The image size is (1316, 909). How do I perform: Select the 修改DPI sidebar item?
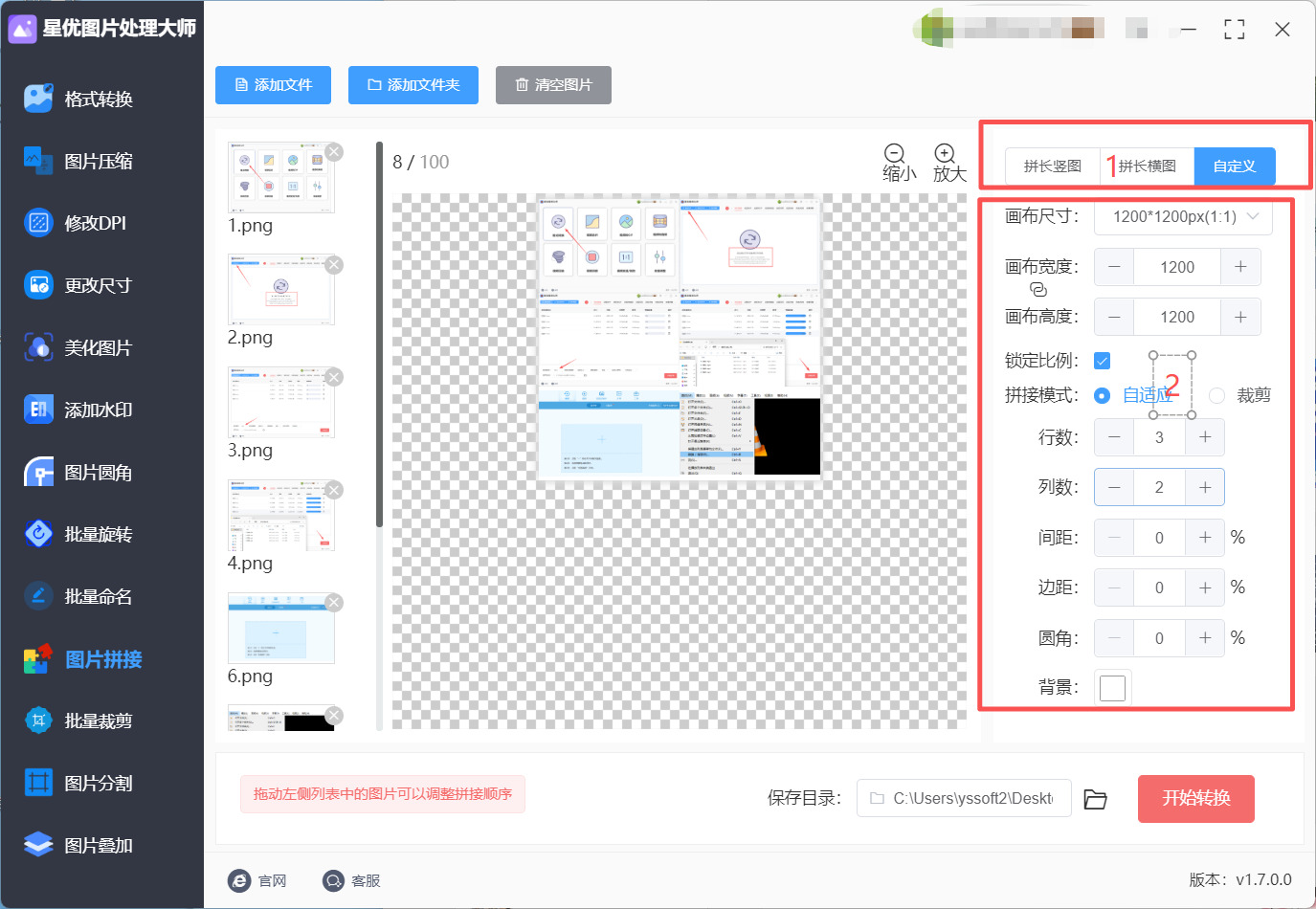76,223
